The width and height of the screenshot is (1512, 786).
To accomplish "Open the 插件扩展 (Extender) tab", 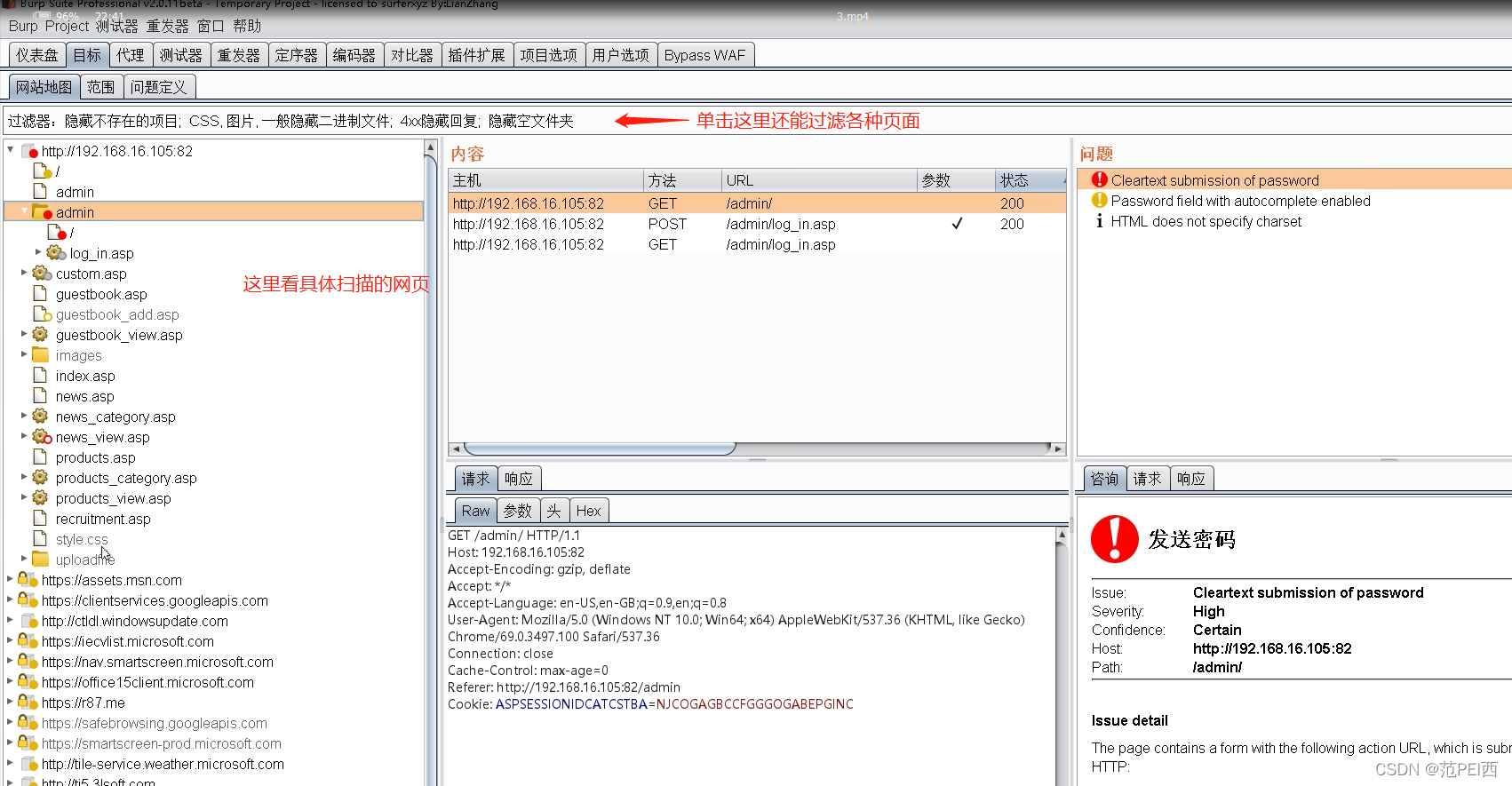I will (477, 55).
